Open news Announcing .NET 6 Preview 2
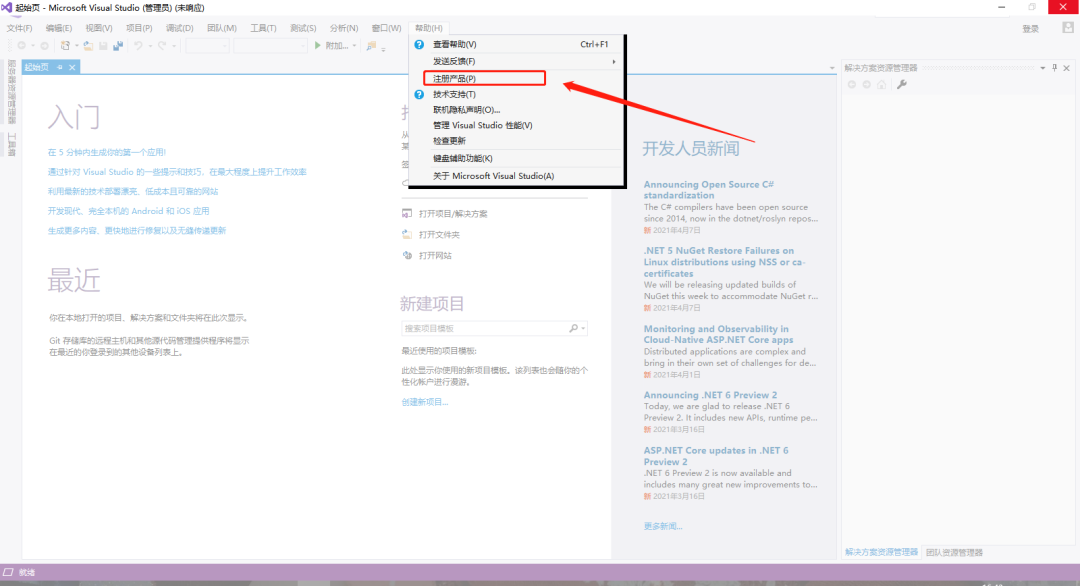1080x586 pixels. point(710,395)
